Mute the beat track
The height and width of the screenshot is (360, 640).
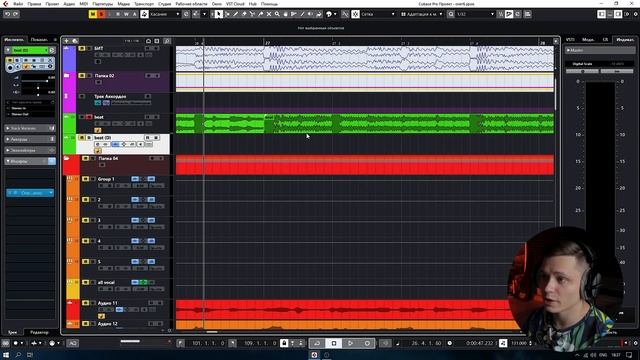[82, 117]
